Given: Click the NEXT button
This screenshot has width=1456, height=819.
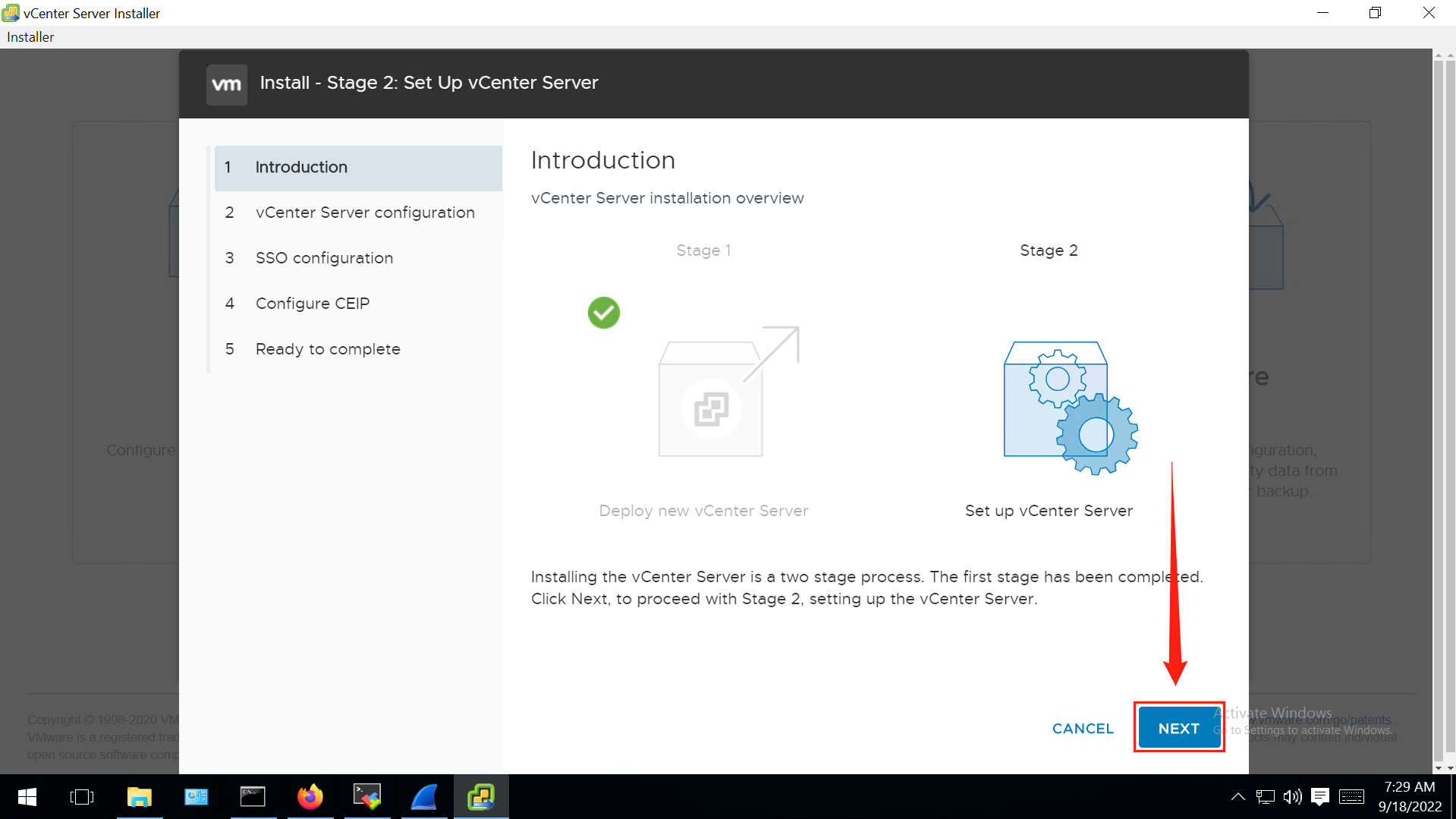Looking at the screenshot, I should click(x=1179, y=728).
